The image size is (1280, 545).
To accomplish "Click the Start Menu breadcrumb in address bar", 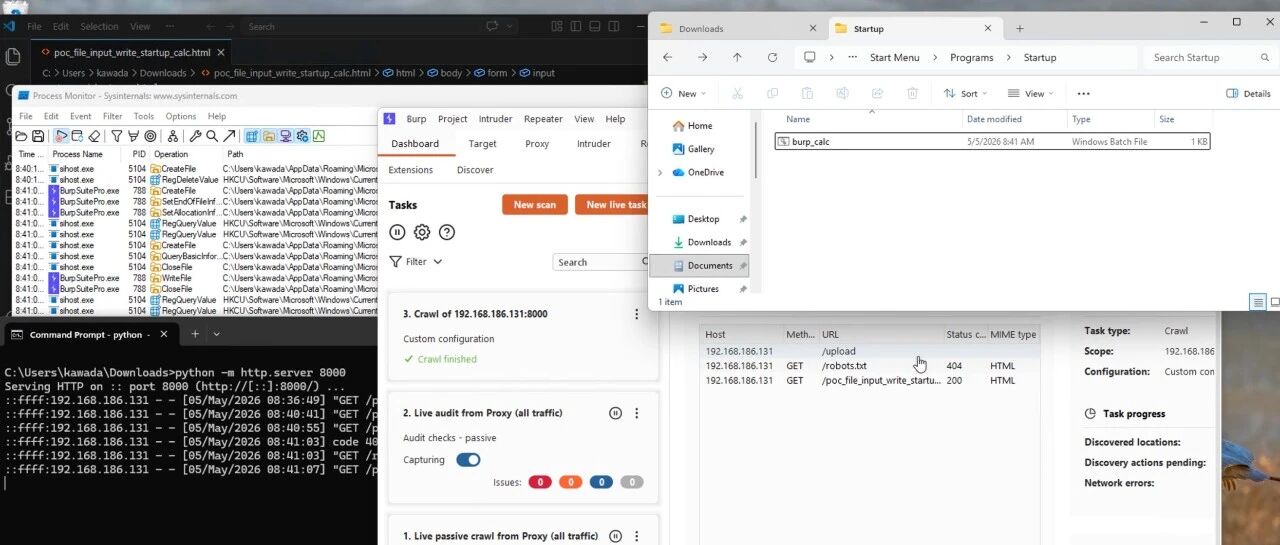I will 894,57.
